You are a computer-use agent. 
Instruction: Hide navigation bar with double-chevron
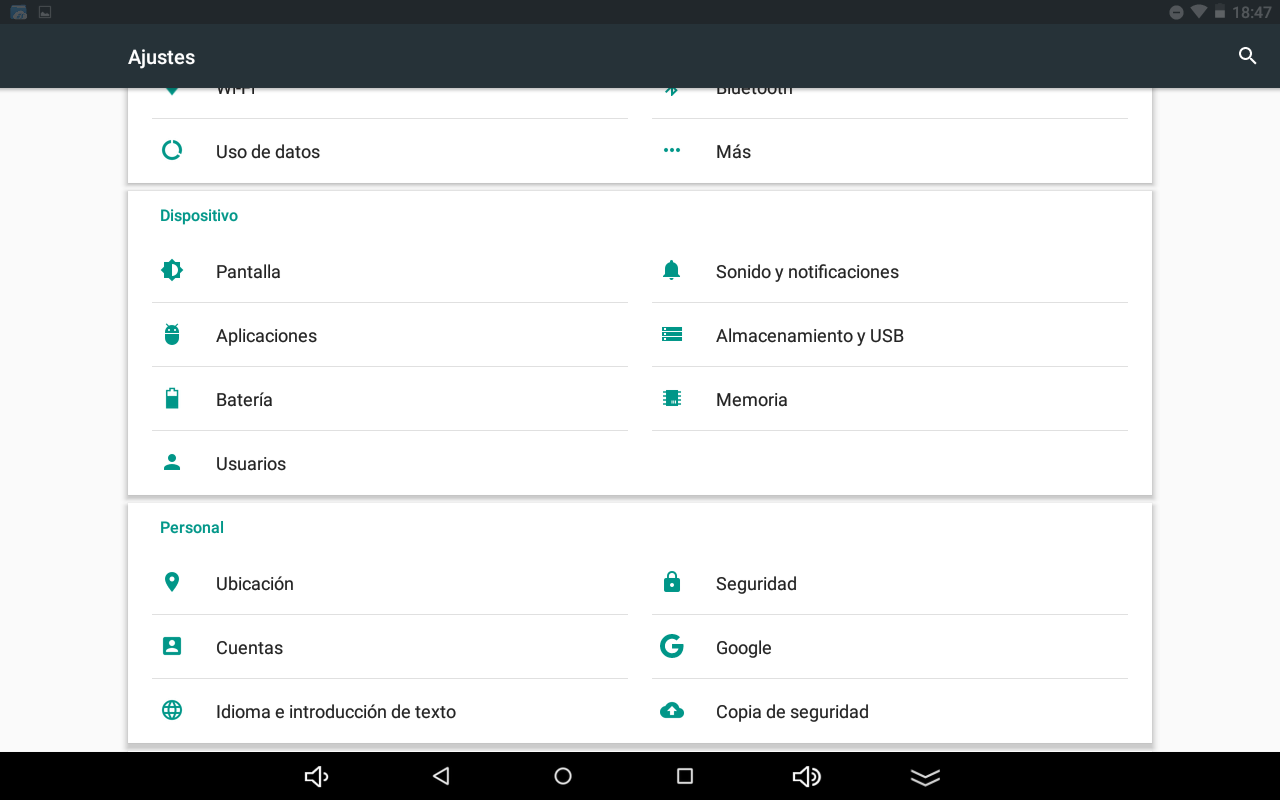click(926, 777)
